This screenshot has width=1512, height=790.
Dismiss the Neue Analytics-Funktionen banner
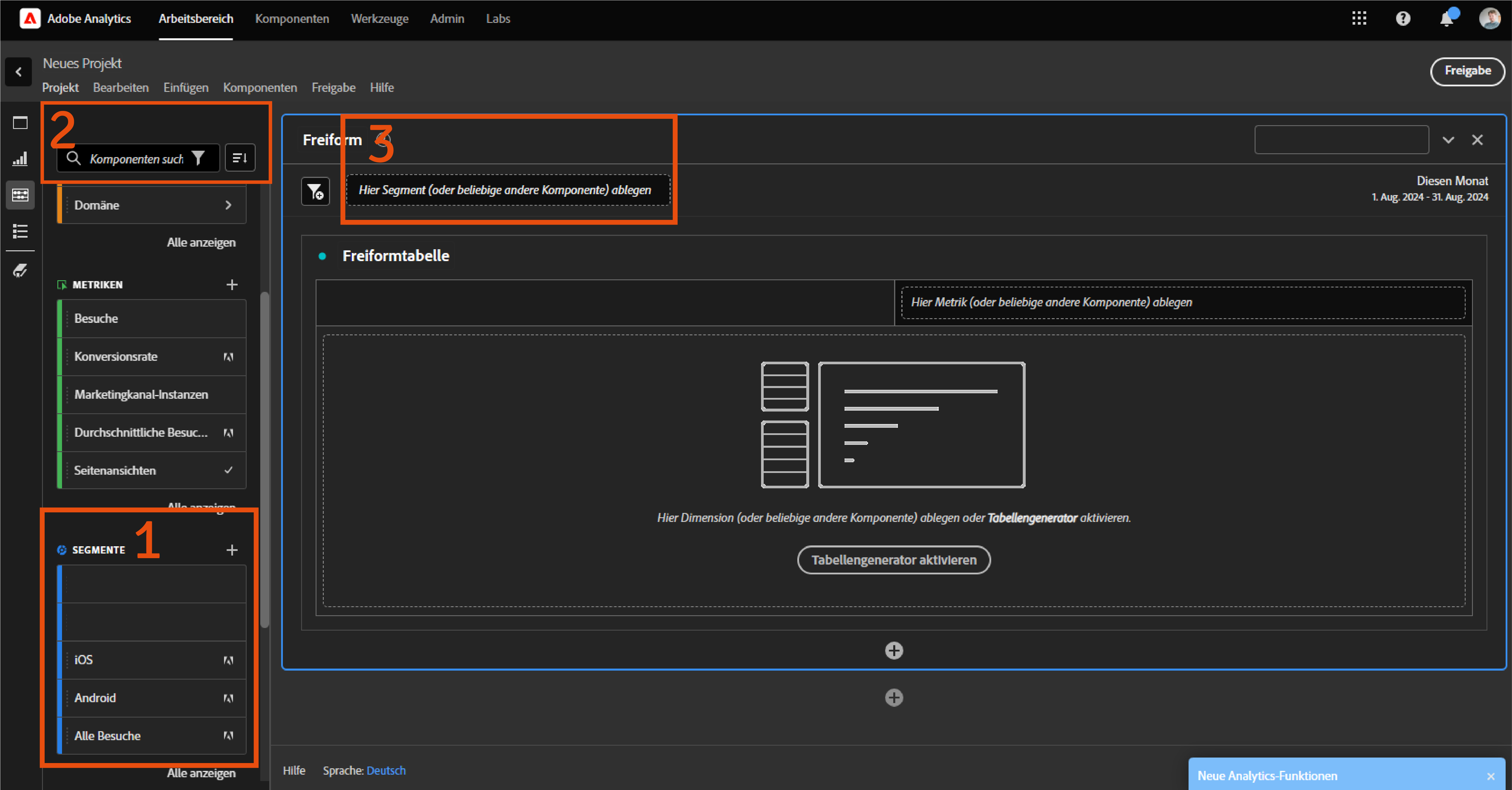(1491, 776)
